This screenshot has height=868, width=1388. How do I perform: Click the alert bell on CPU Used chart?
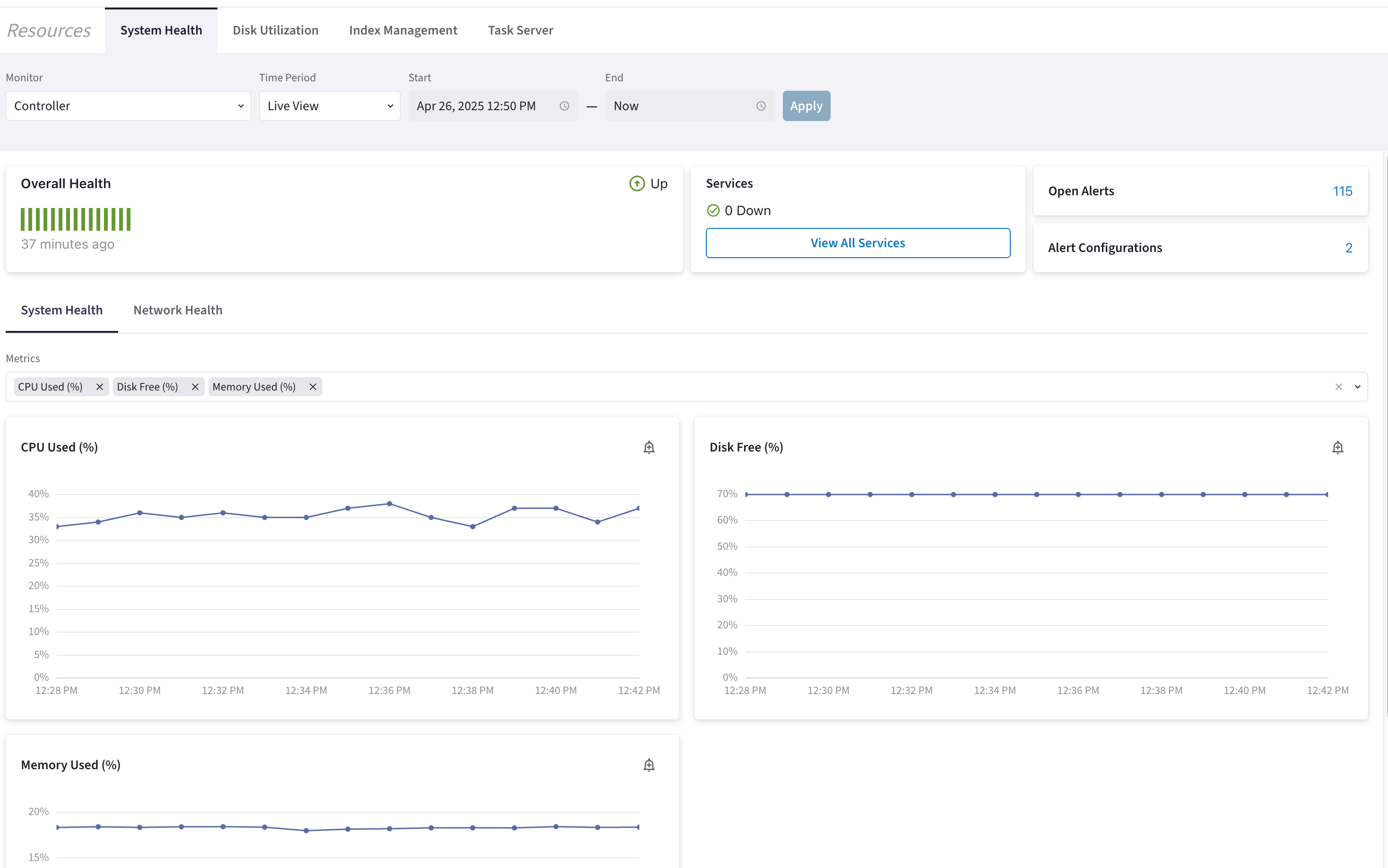(x=649, y=447)
